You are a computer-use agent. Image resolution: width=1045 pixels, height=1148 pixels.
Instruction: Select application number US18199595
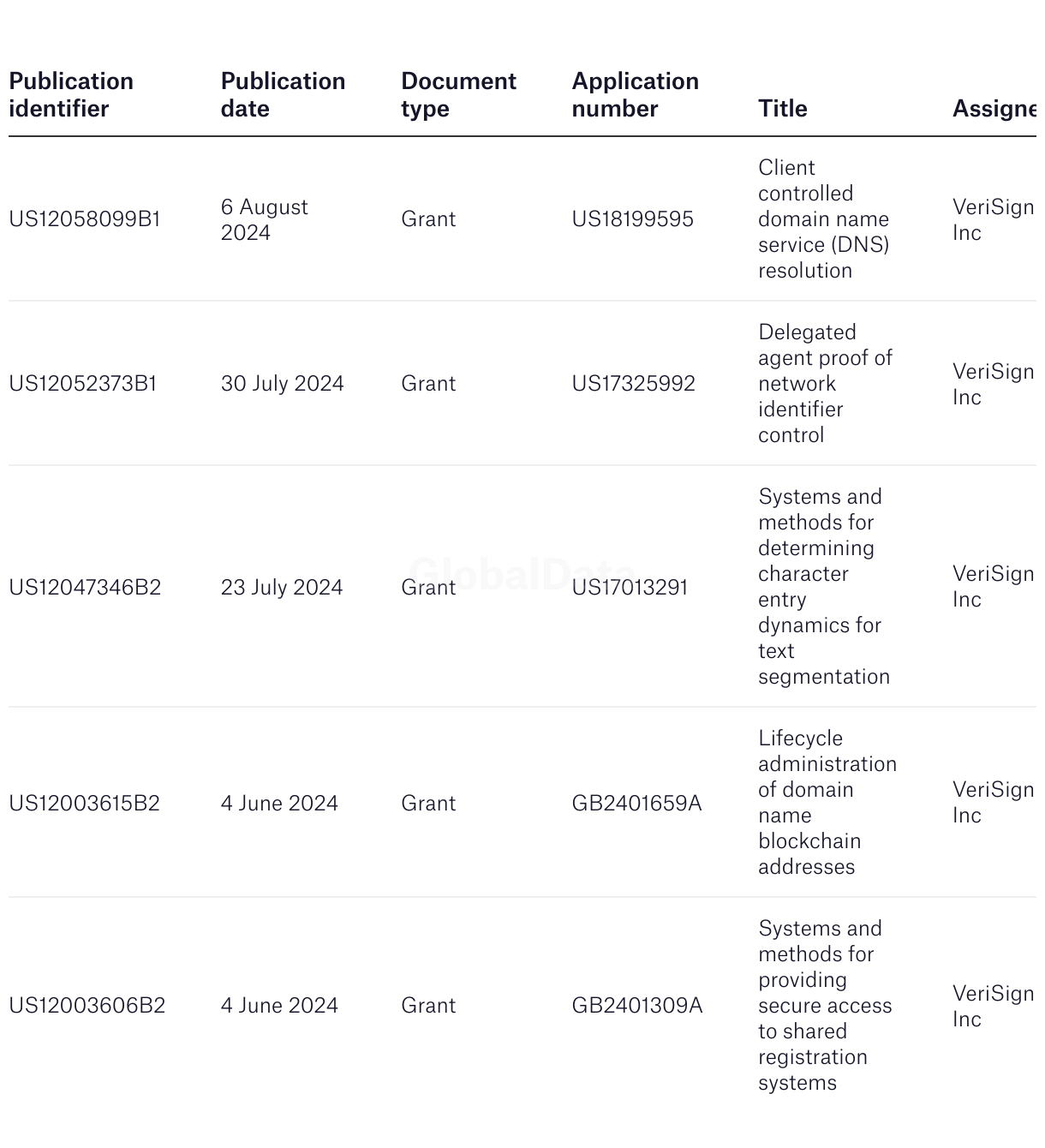tap(633, 219)
